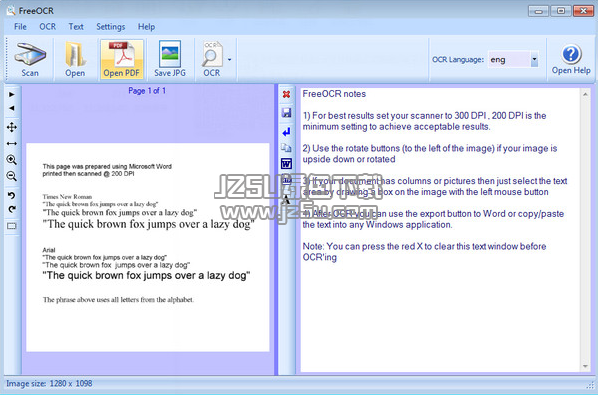The image size is (598, 395).
Task: Click the Open PDF toolbar button
Action: tap(122, 59)
